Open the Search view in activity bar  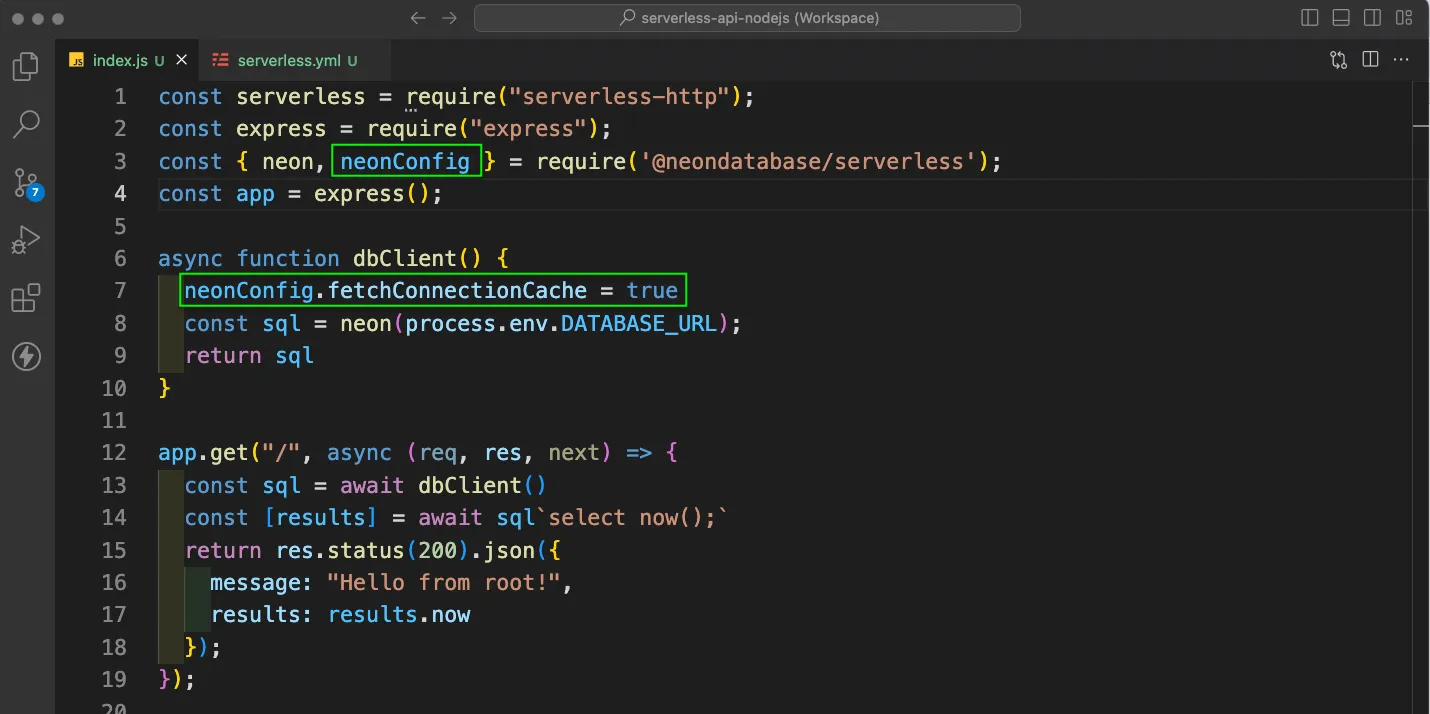[x=26, y=125]
